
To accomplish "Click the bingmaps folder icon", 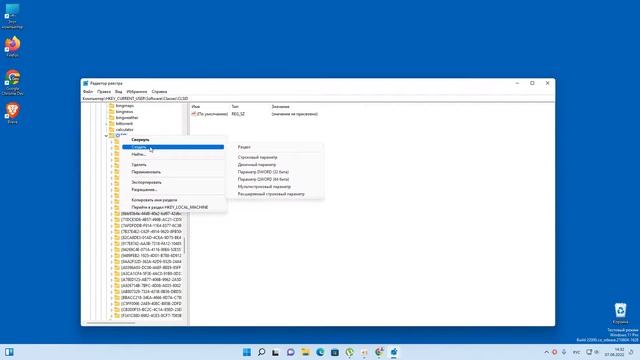I will click(111, 106).
